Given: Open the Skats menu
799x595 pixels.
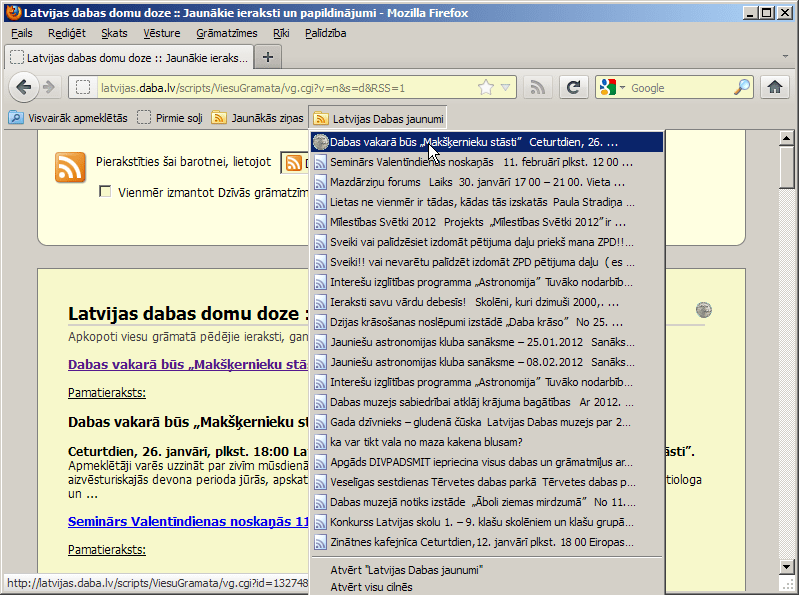Looking at the screenshot, I should (x=114, y=33).
